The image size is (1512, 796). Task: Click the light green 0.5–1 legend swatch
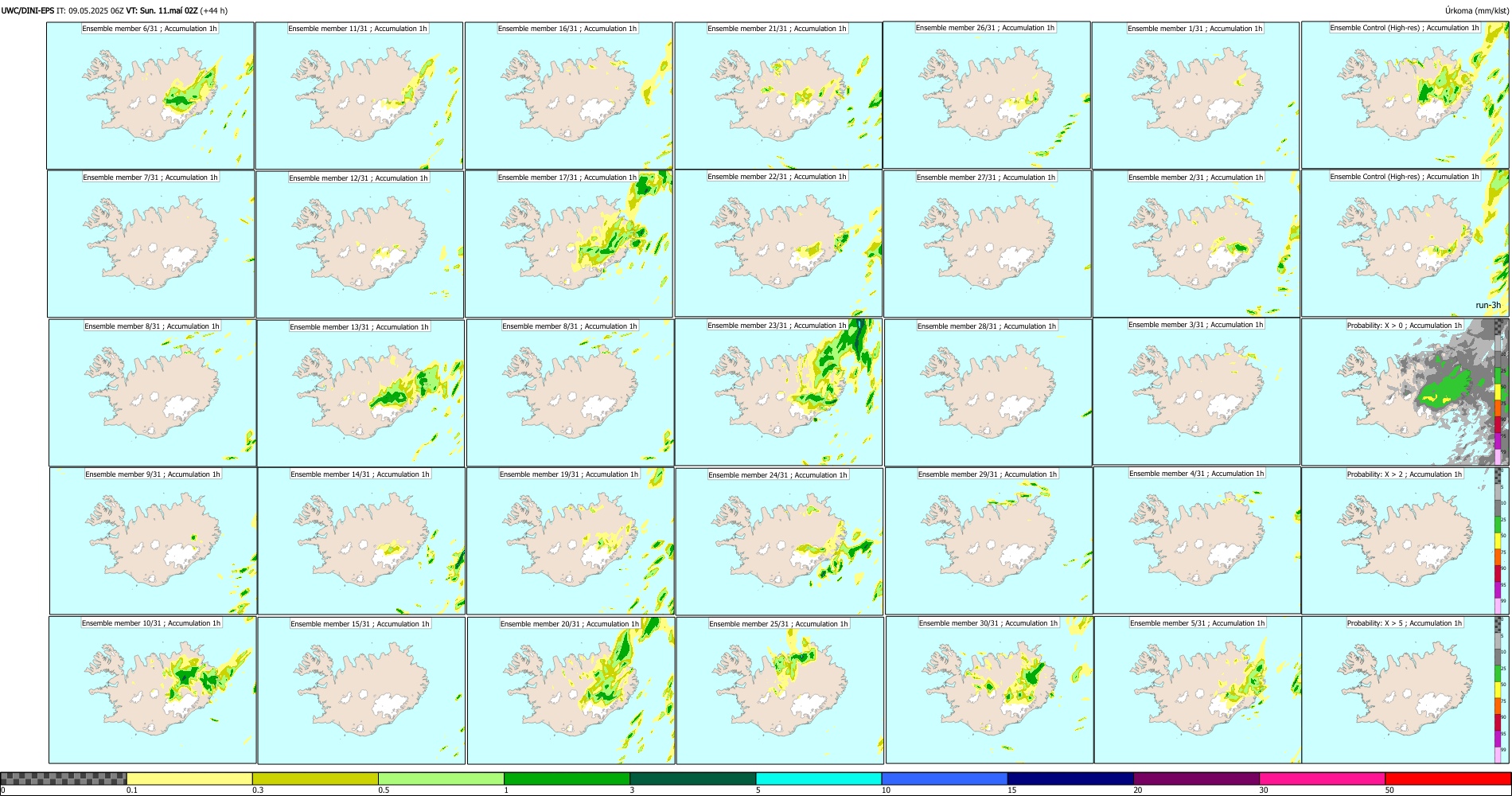[x=441, y=778]
